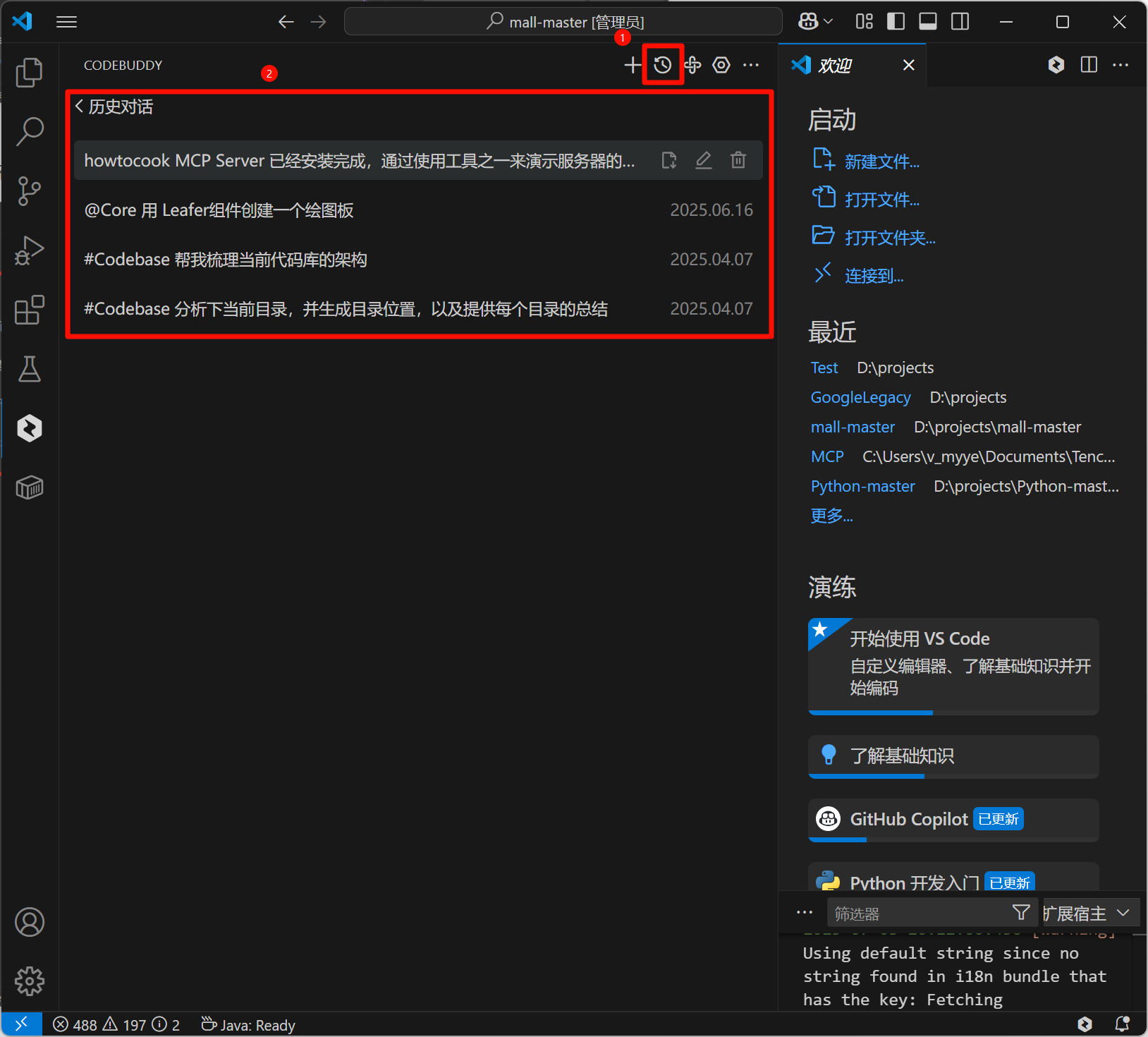Click the 筛选器 filter input field
Image resolution: width=1148 pixels, height=1037 pixels.
point(917,914)
